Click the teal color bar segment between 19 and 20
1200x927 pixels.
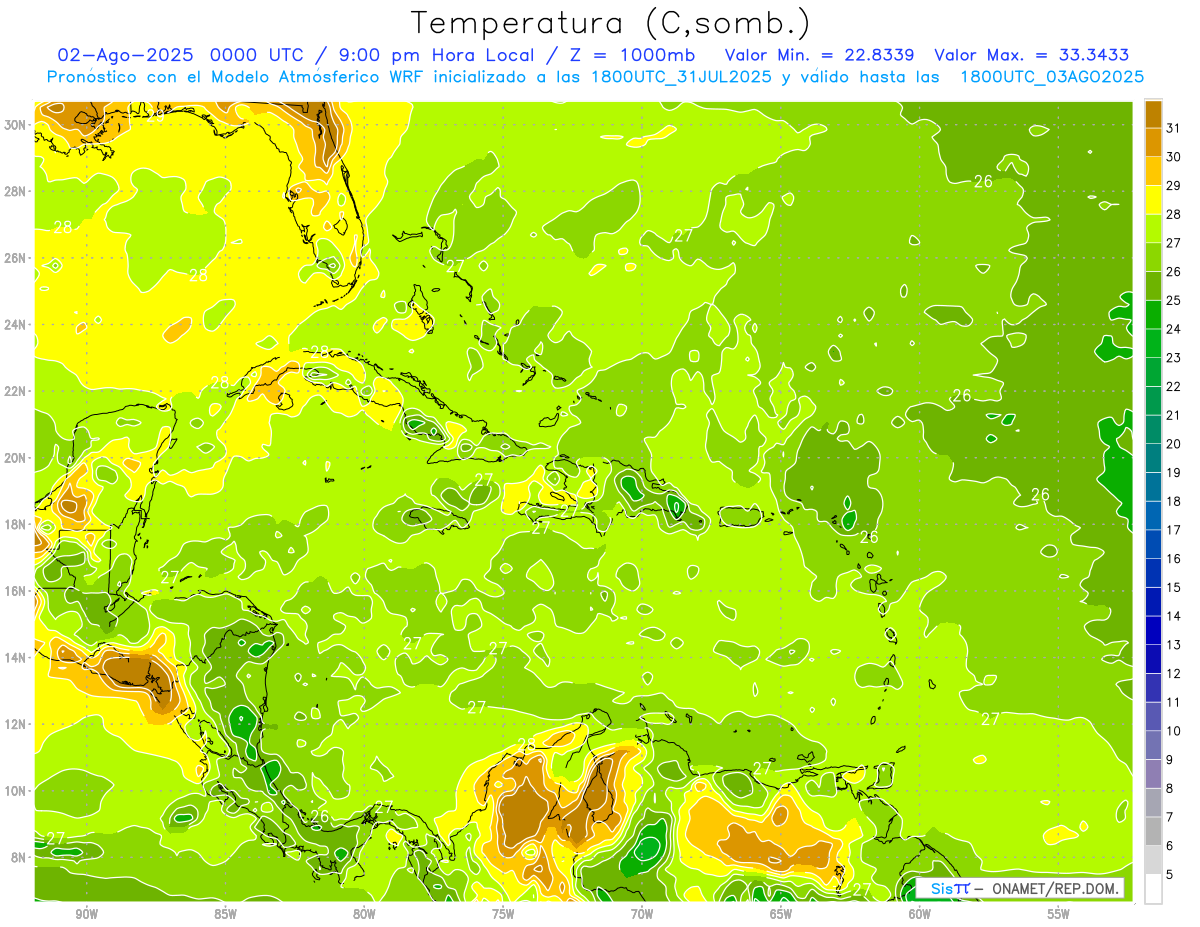tap(1153, 458)
